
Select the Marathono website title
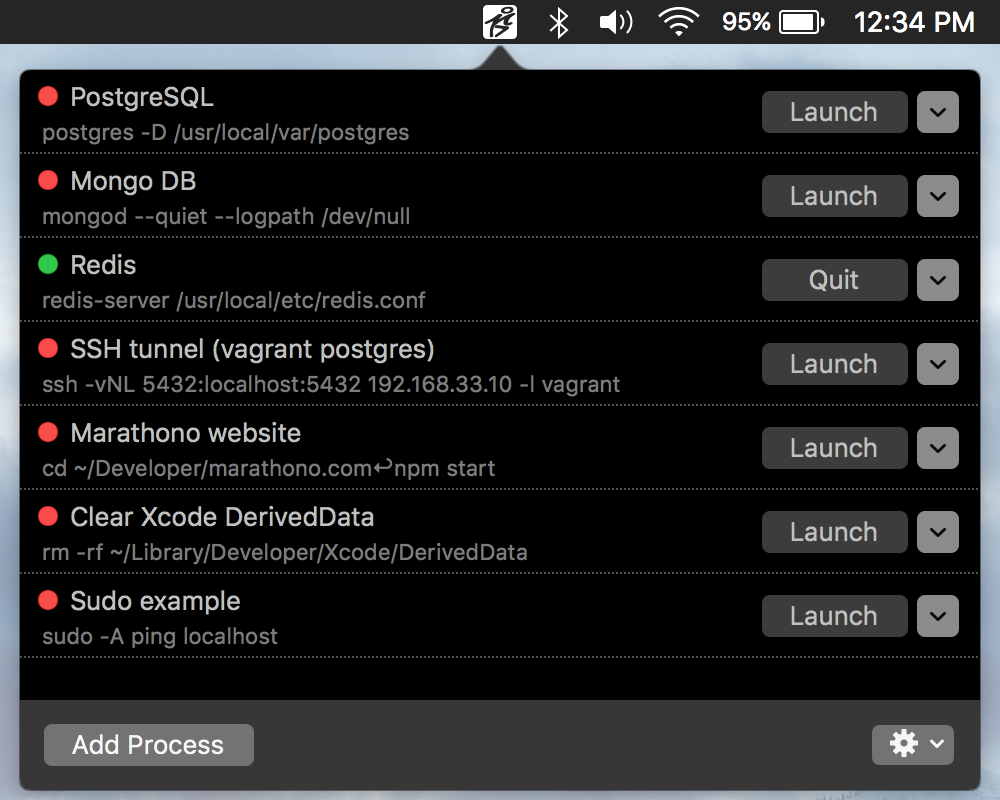186,433
